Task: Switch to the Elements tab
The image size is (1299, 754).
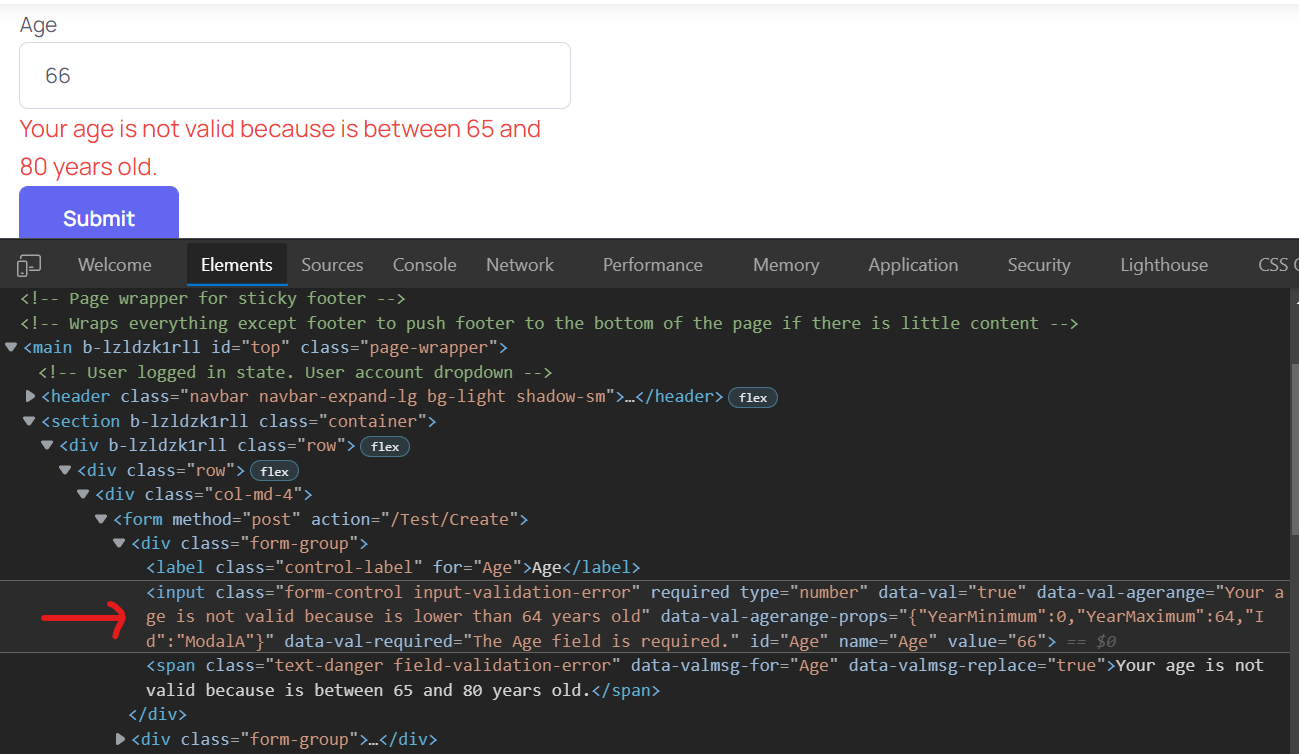Action: pyautogui.click(x=237, y=265)
